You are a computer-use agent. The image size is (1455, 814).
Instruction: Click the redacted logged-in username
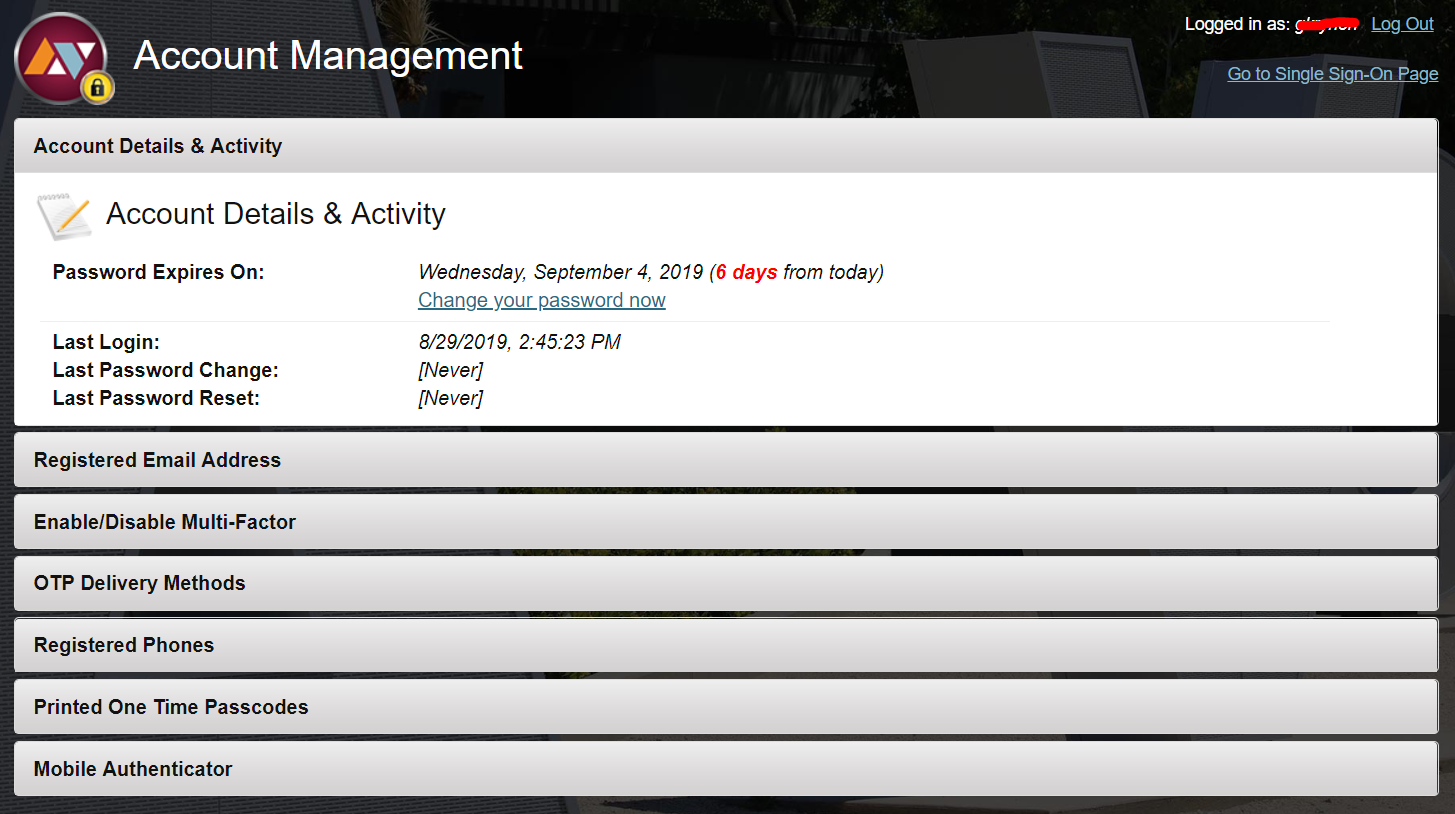(x=1327, y=24)
